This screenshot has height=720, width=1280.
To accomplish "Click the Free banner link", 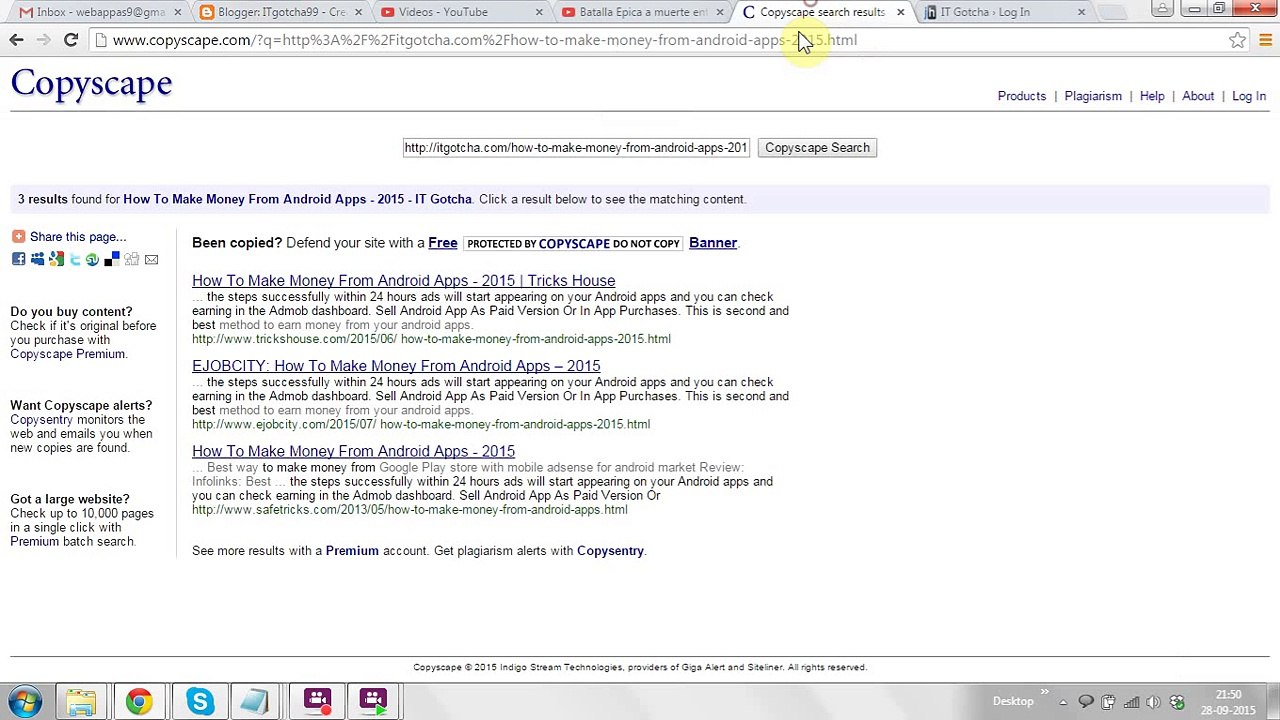I will coord(442,243).
